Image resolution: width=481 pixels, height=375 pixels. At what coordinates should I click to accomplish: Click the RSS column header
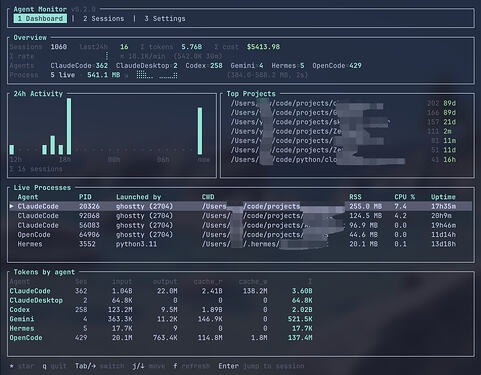(355, 197)
